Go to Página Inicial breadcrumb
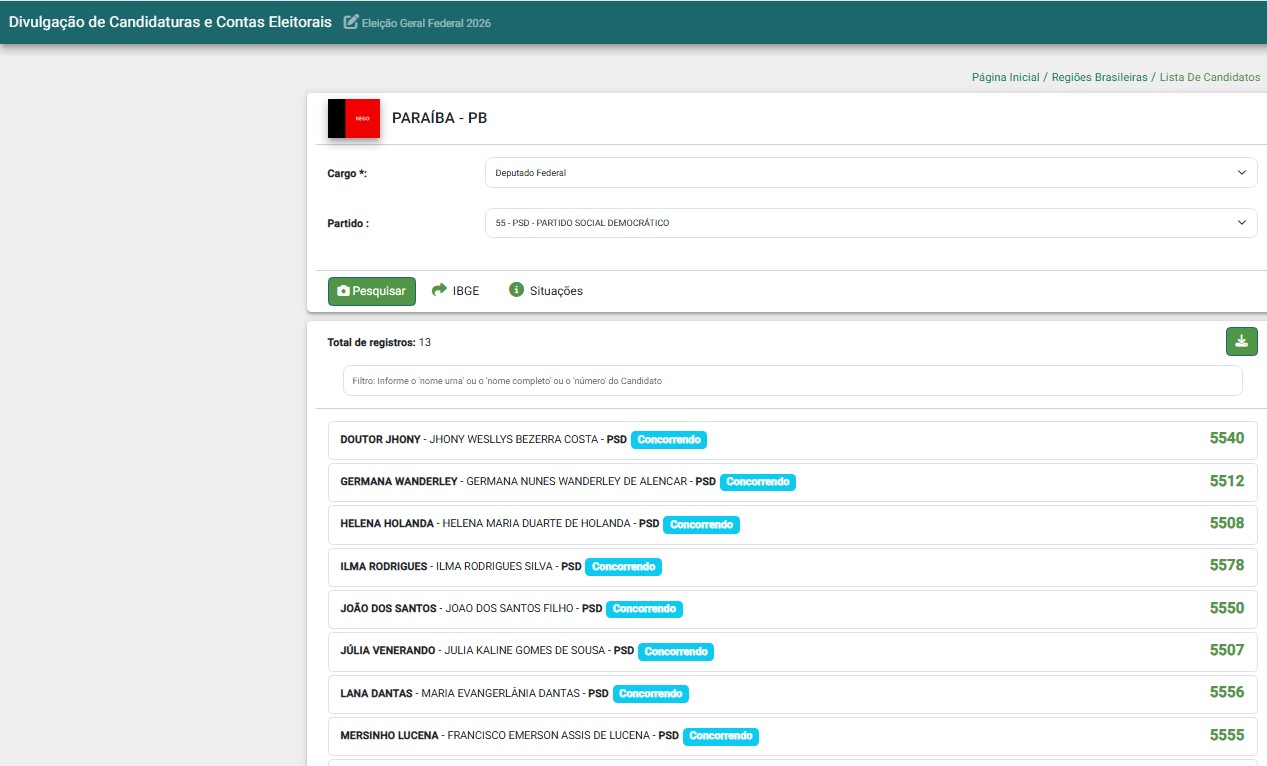This screenshot has width=1267, height=766. pyautogui.click(x=1006, y=77)
